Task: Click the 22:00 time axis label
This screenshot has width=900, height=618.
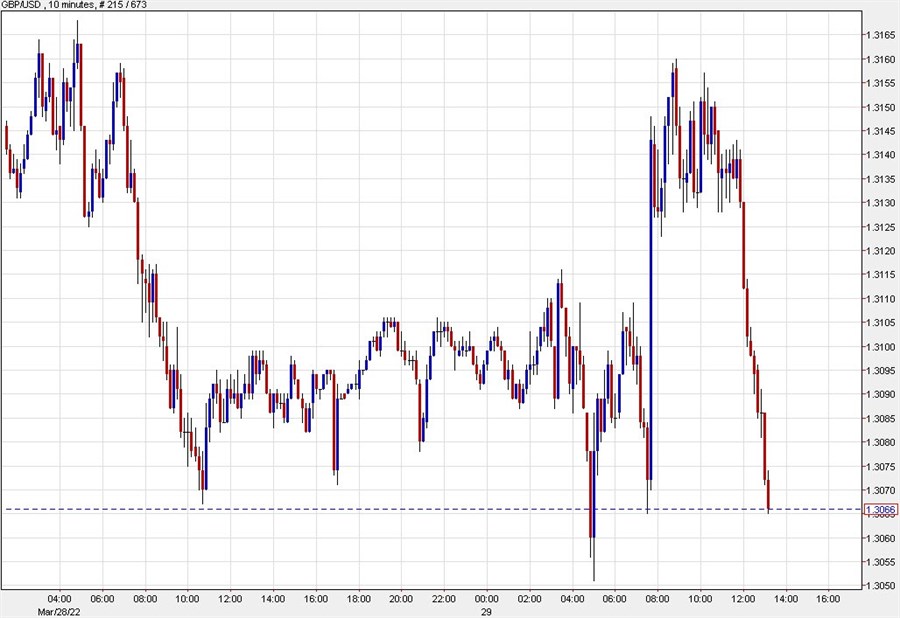Action: (x=444, y=599)
